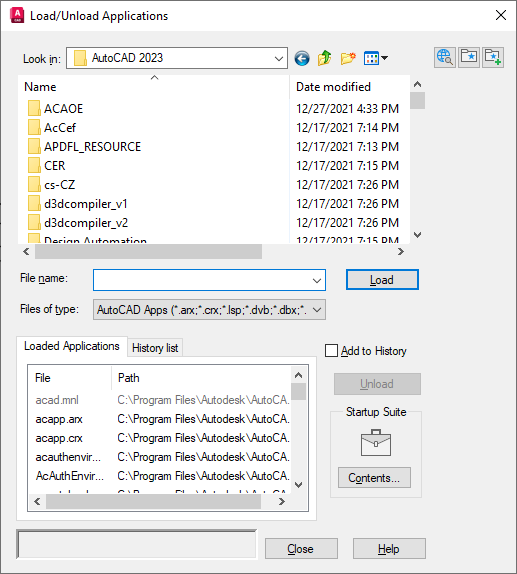This screenshot has height=574, width=517.
Task: Open the Views menu icon
Action: click(x=376, y=58)
